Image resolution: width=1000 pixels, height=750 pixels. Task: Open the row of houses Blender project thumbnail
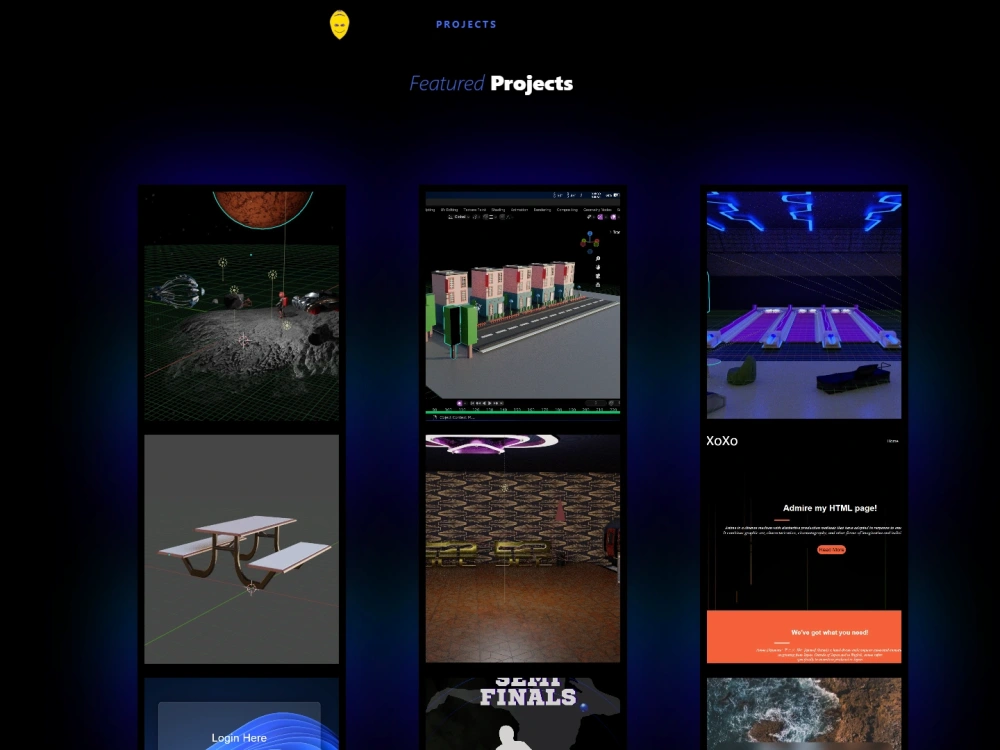tap(522, 305)
